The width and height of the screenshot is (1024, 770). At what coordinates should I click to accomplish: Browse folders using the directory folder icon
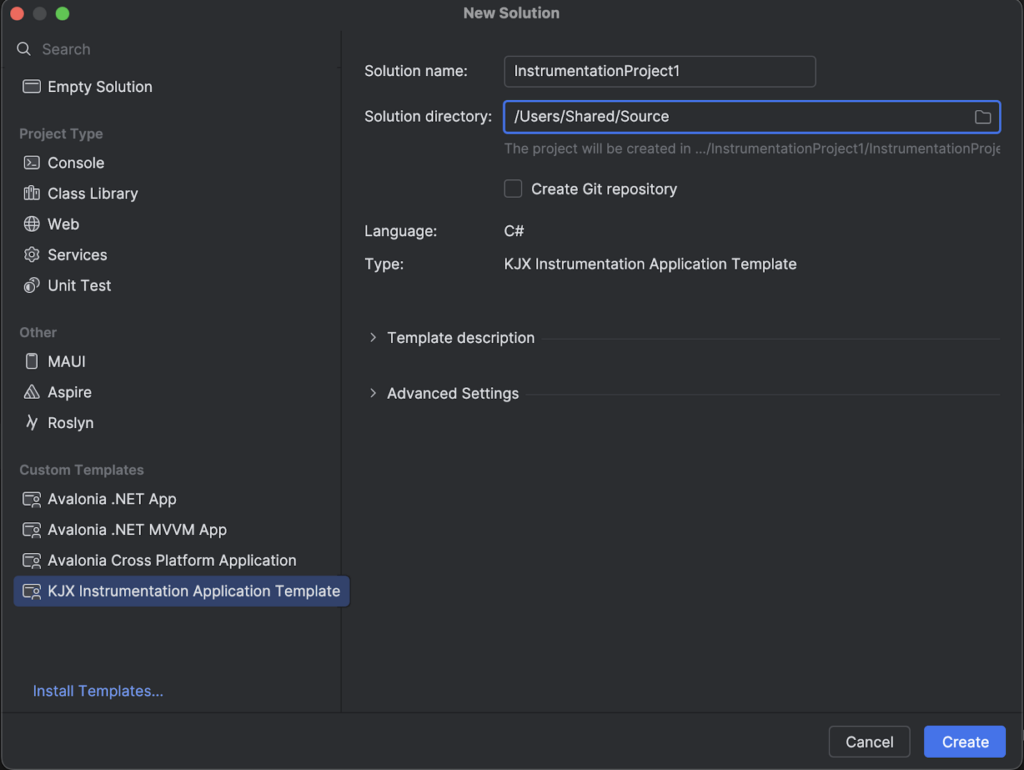coord(983,117)
